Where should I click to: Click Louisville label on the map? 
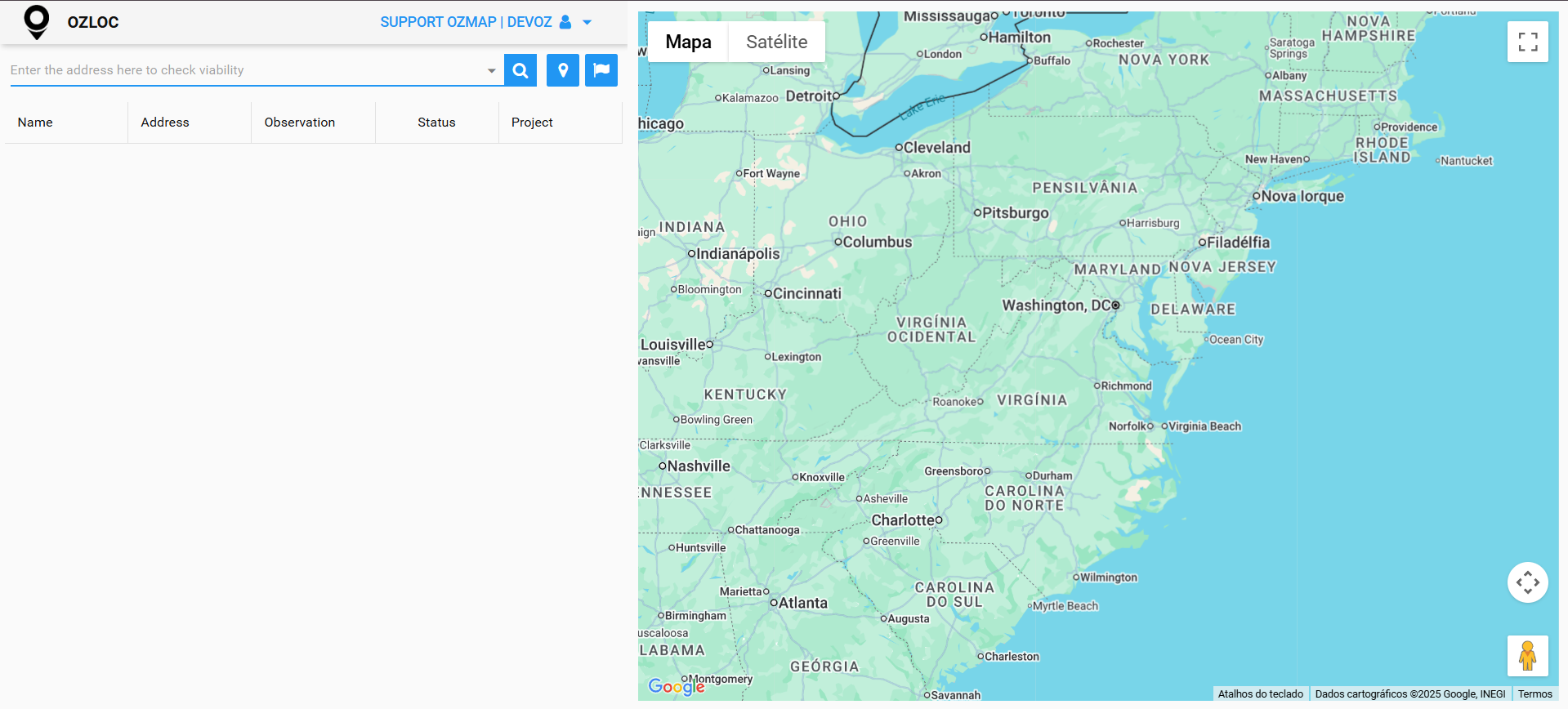pos(672,345)
